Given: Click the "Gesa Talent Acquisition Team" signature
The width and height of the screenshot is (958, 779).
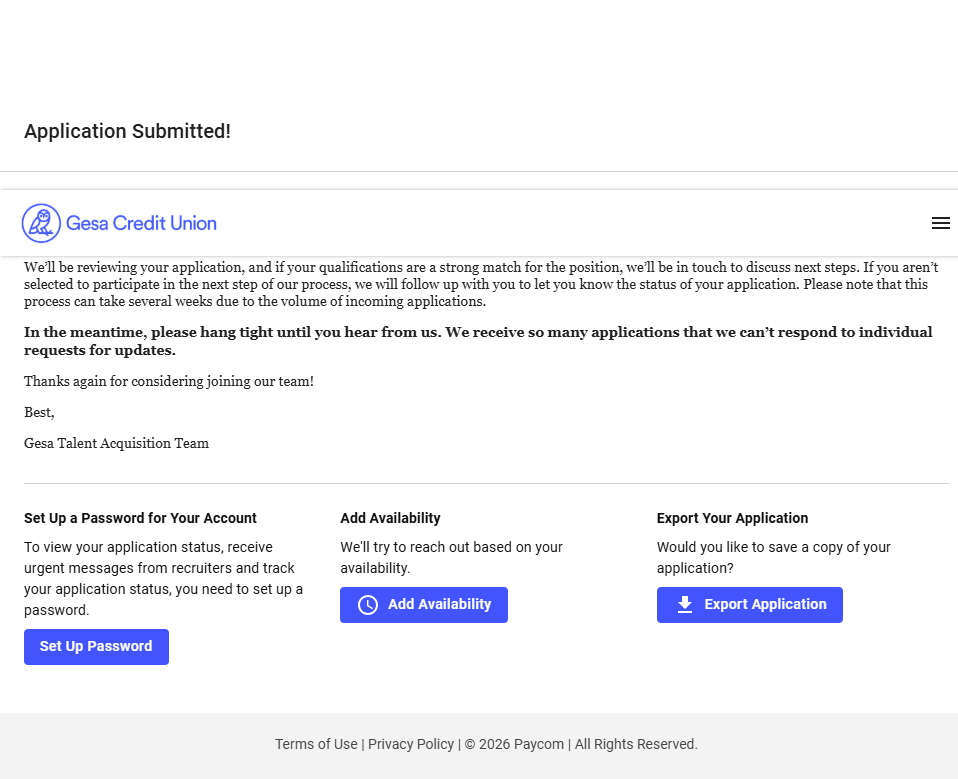Looking at the screenshot, I should coord(116,443).
